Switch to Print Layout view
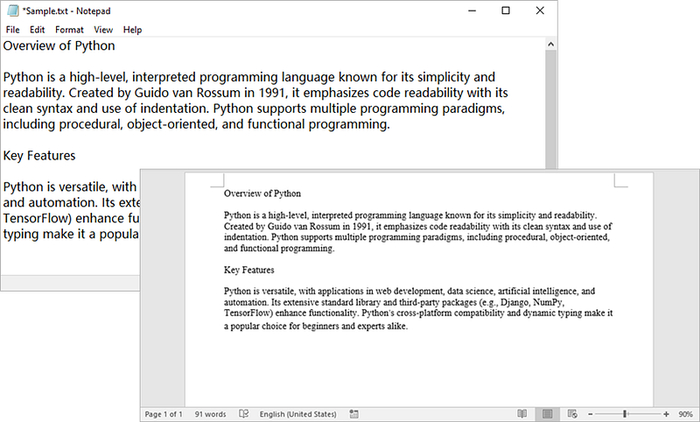 coord(547,413)
